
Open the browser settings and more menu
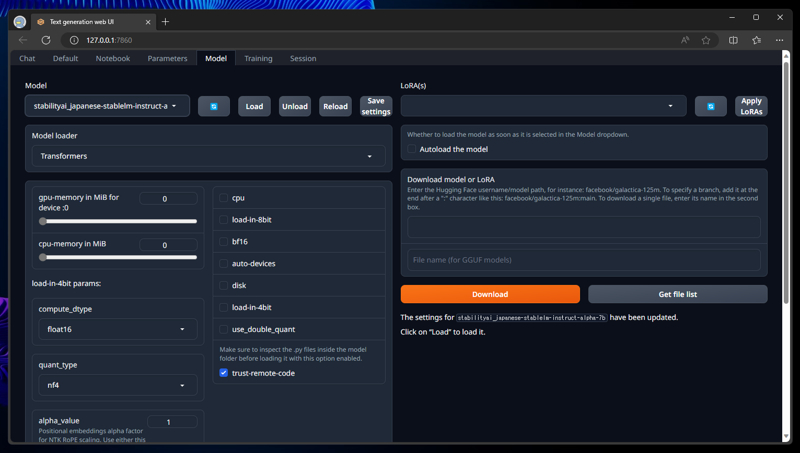pyautogui.click(x=779, y=40)
